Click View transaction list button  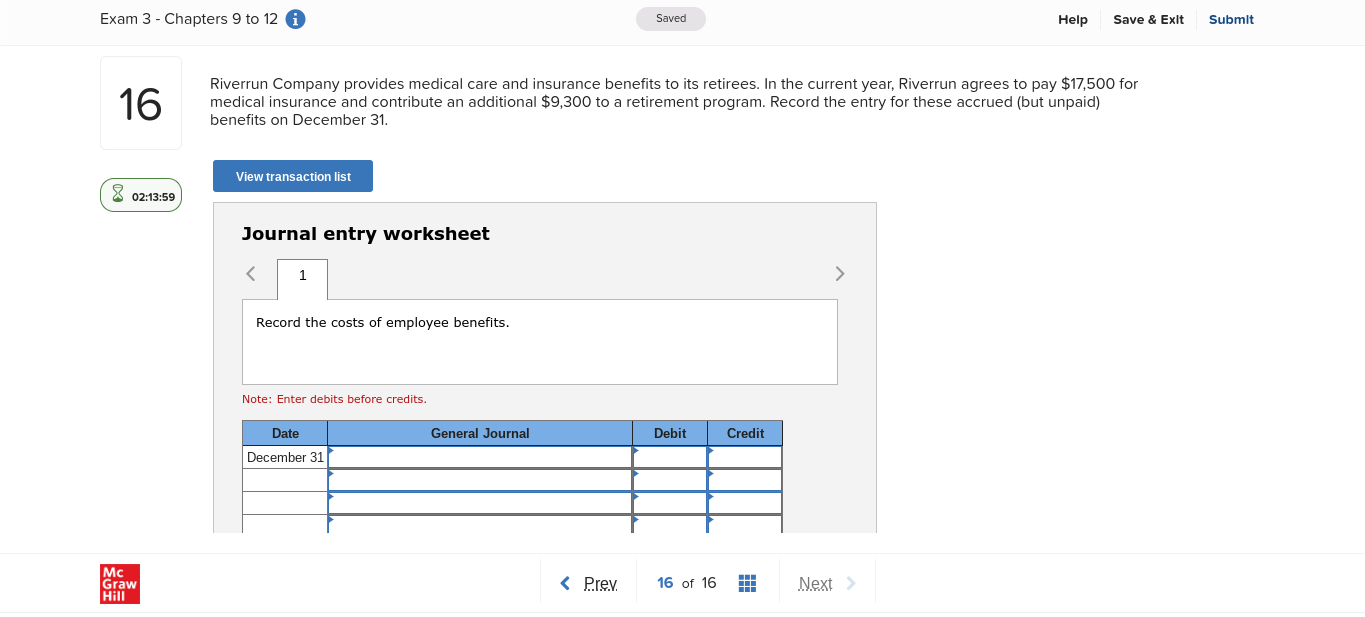pyautogui.click(x=293, y=176)
